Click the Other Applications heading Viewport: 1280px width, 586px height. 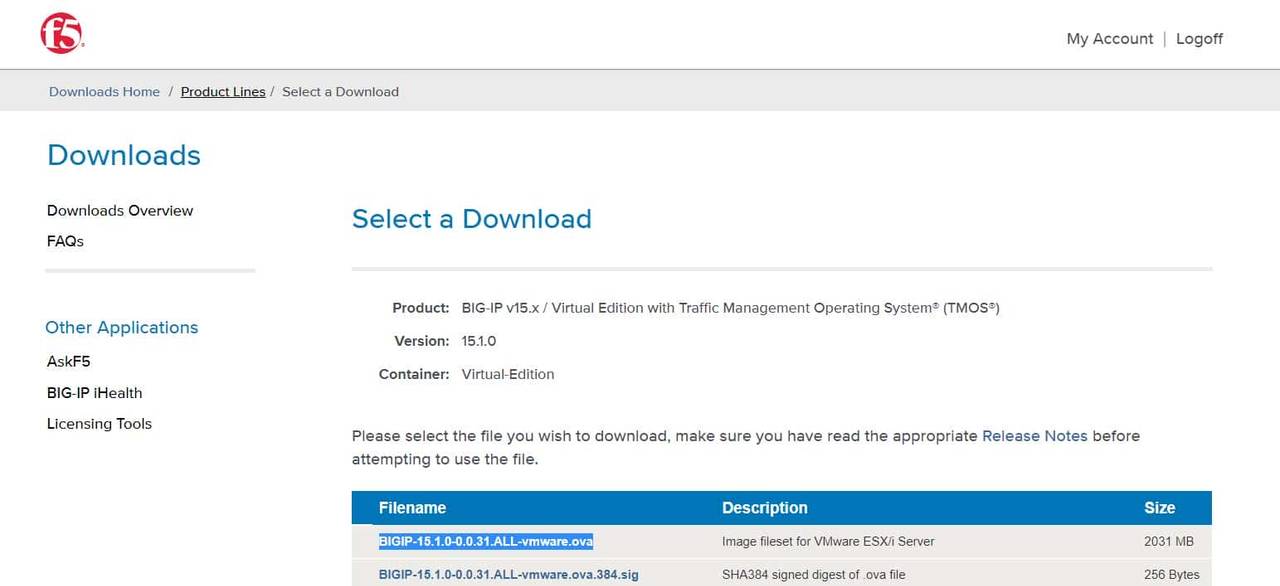(x=121, y=328)
